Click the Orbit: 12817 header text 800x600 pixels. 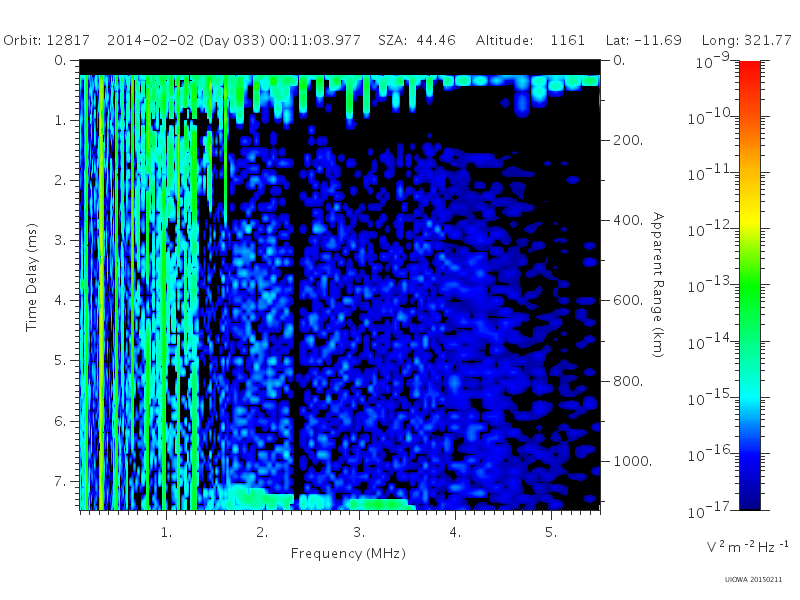click(x=46, y=40)
